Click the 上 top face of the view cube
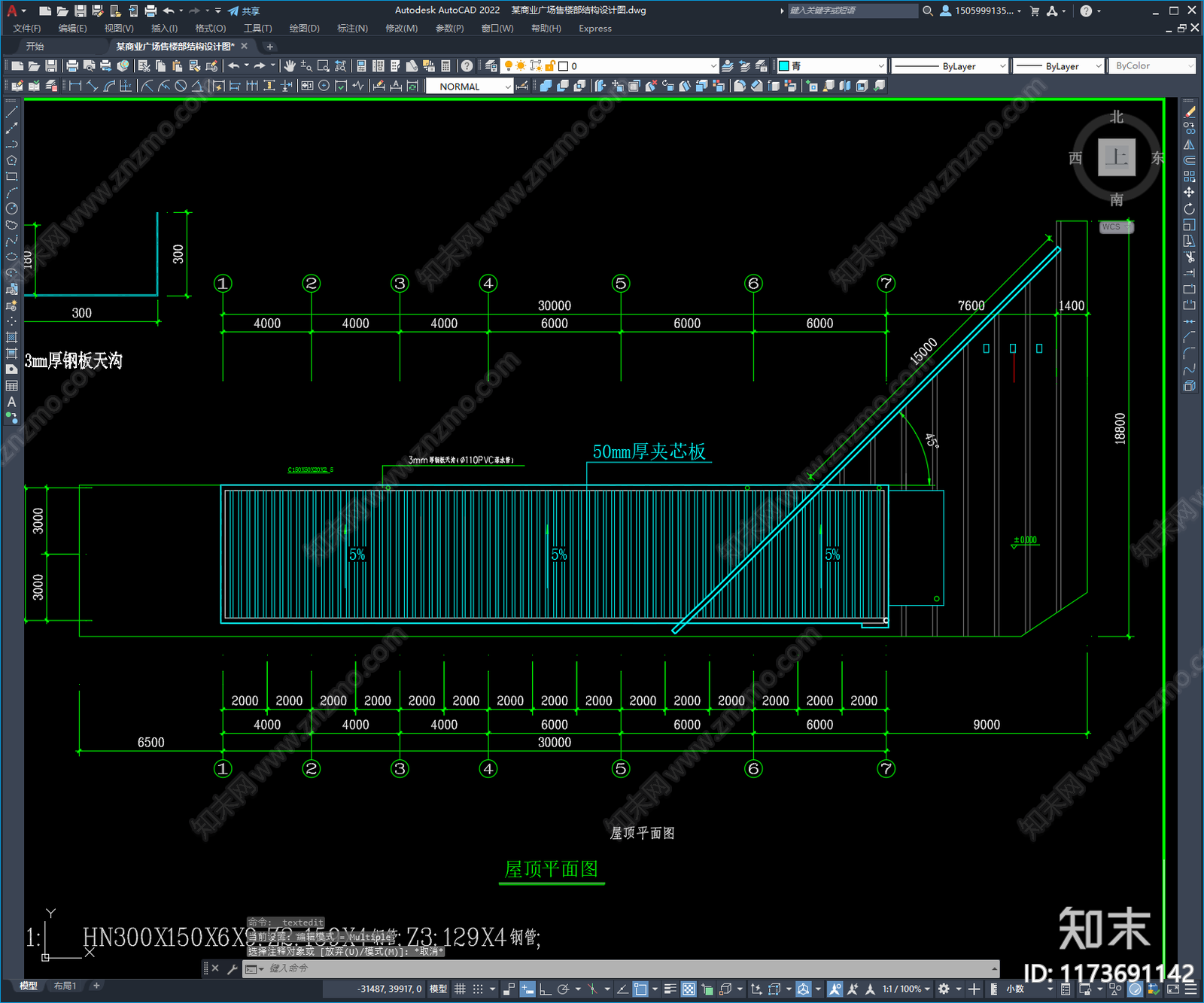 click(x=1117, y=157)
